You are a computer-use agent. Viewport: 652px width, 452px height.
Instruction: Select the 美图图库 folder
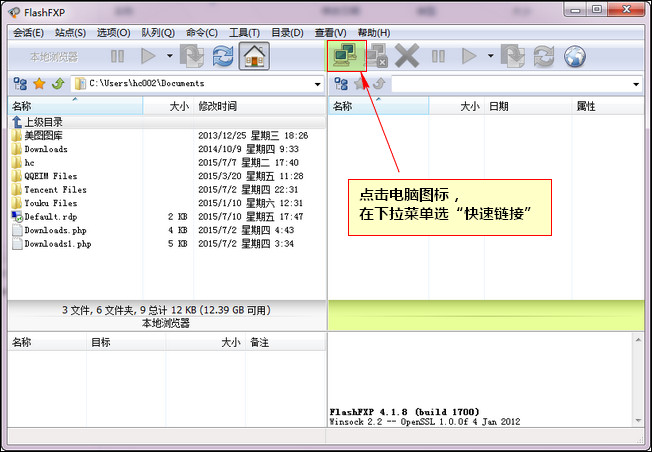[167, 136]
